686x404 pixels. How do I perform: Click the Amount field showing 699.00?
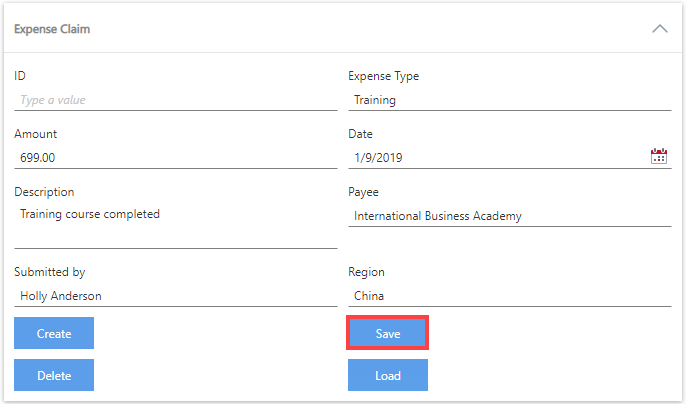pos(175,157)
